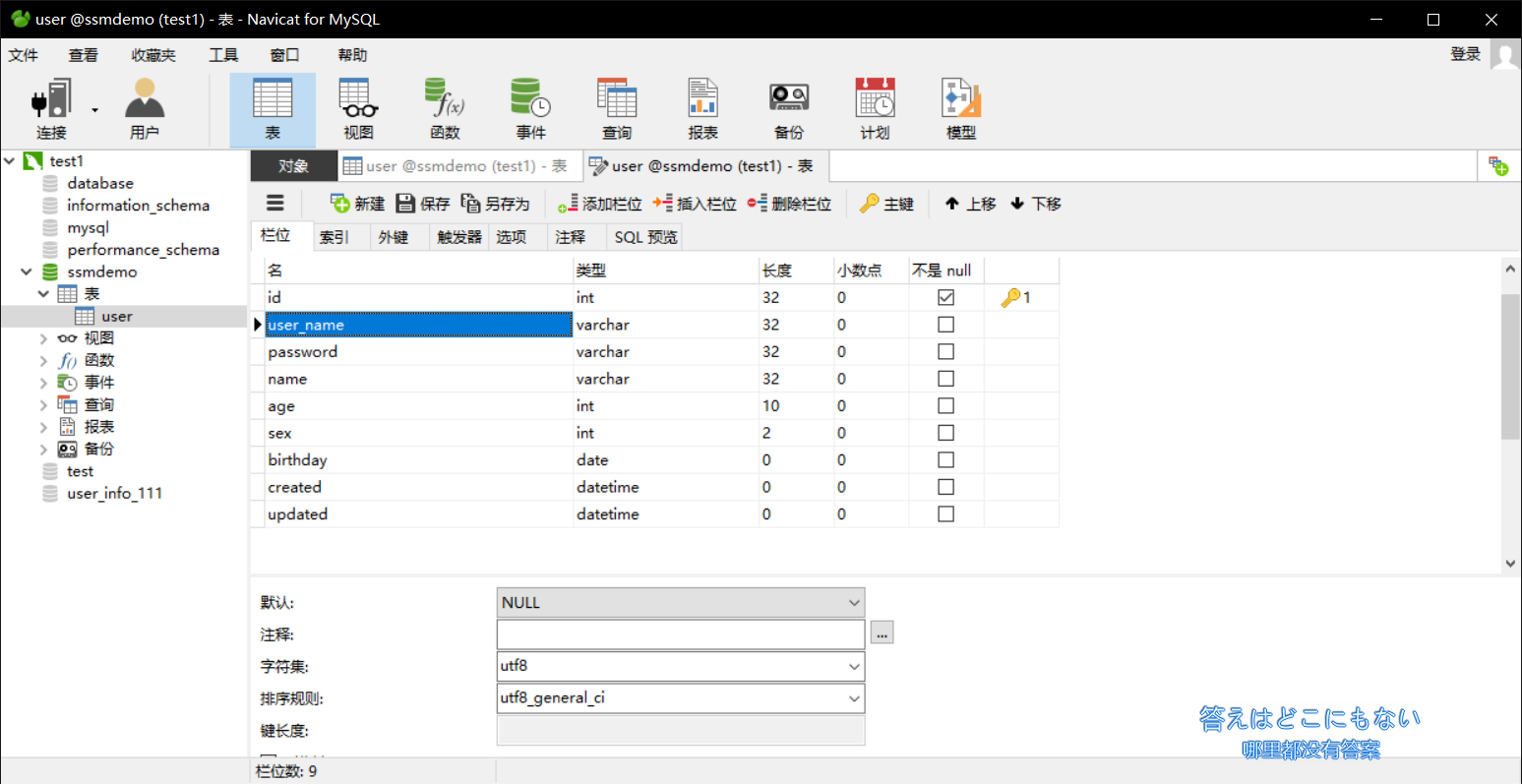Check not-null checkbox for name row
This screenshot has width=1522, height=784.
(945, 379)
